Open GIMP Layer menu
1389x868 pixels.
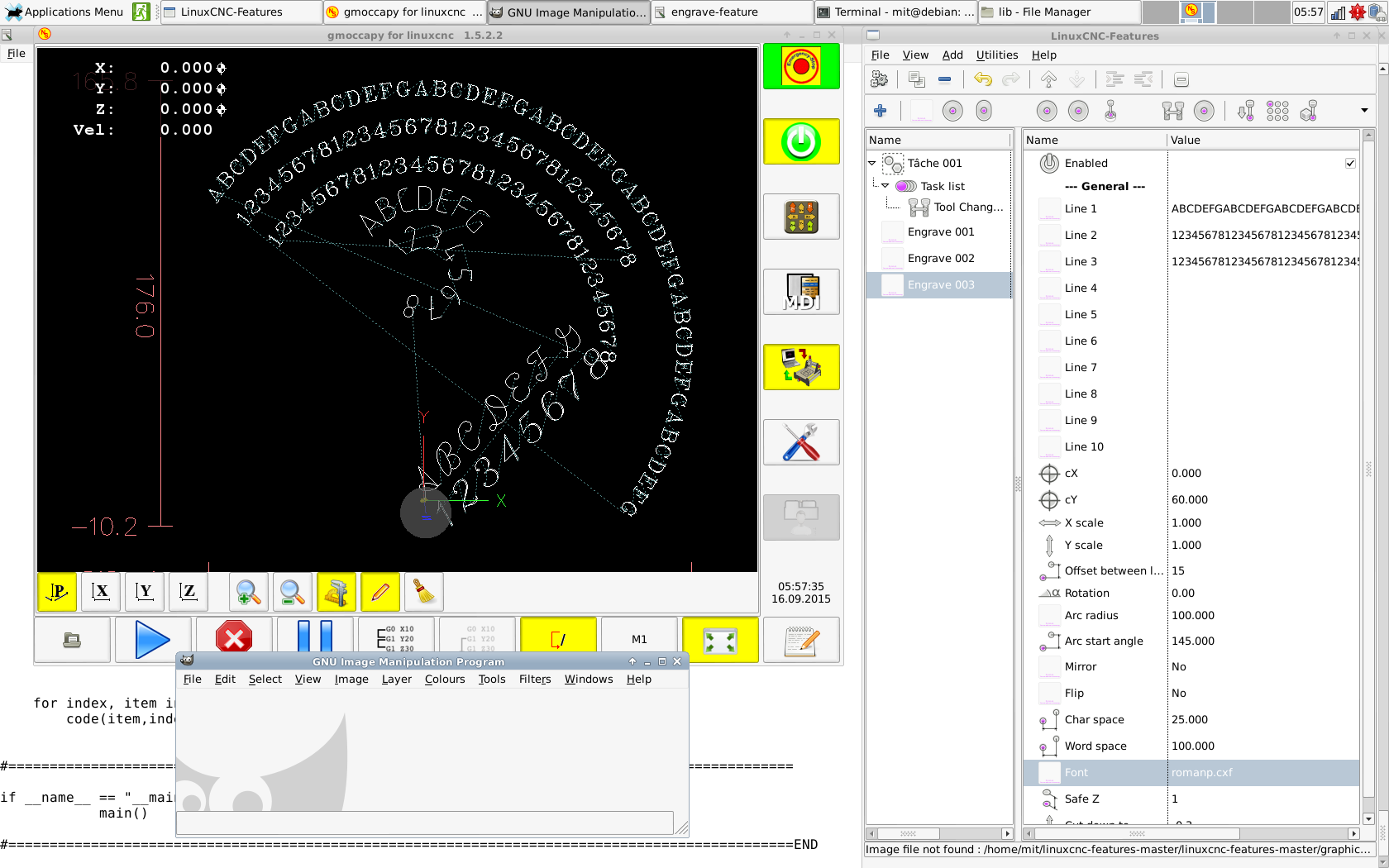(x=397, y=680)
